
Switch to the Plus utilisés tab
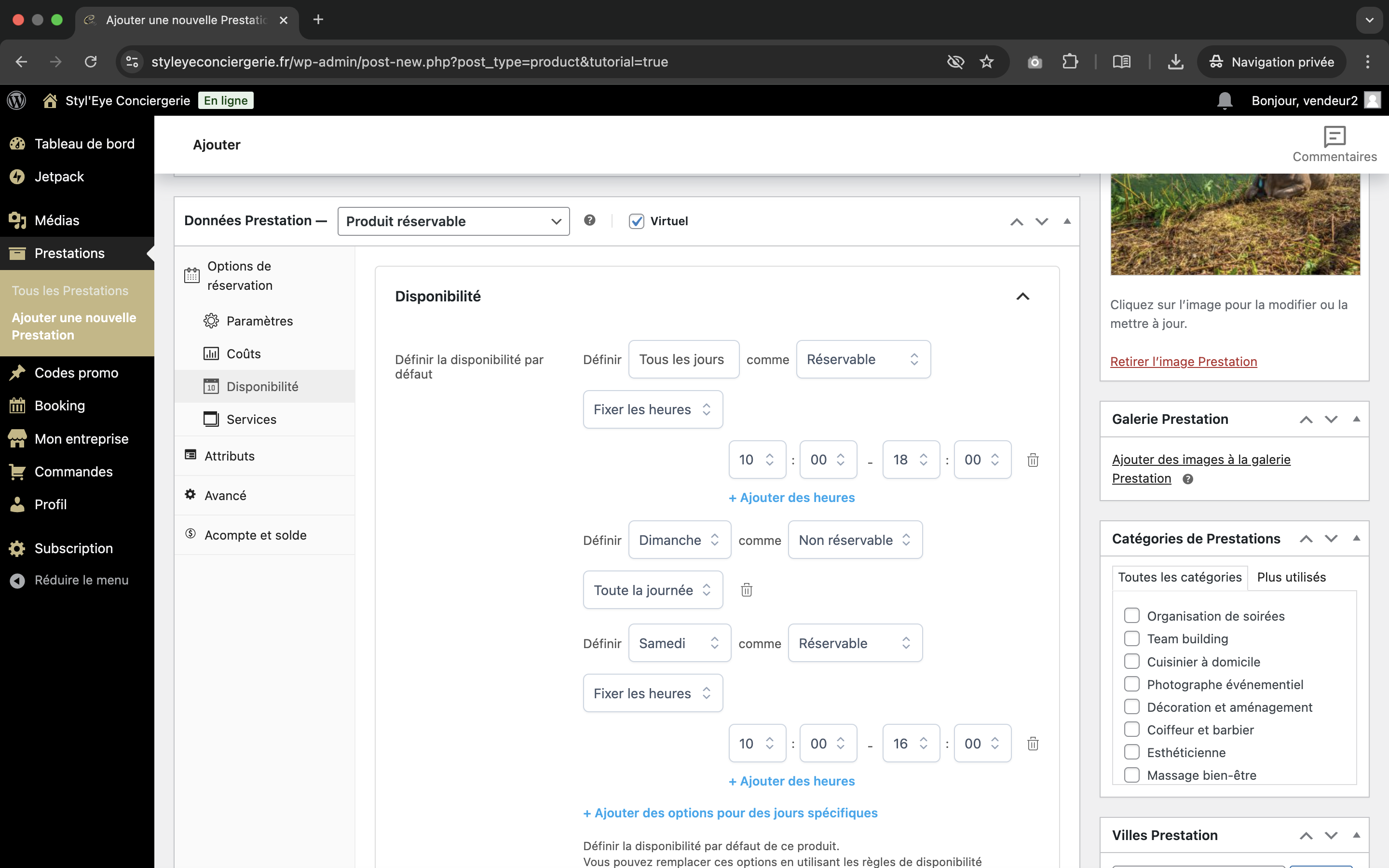[x=1291, y=577]
